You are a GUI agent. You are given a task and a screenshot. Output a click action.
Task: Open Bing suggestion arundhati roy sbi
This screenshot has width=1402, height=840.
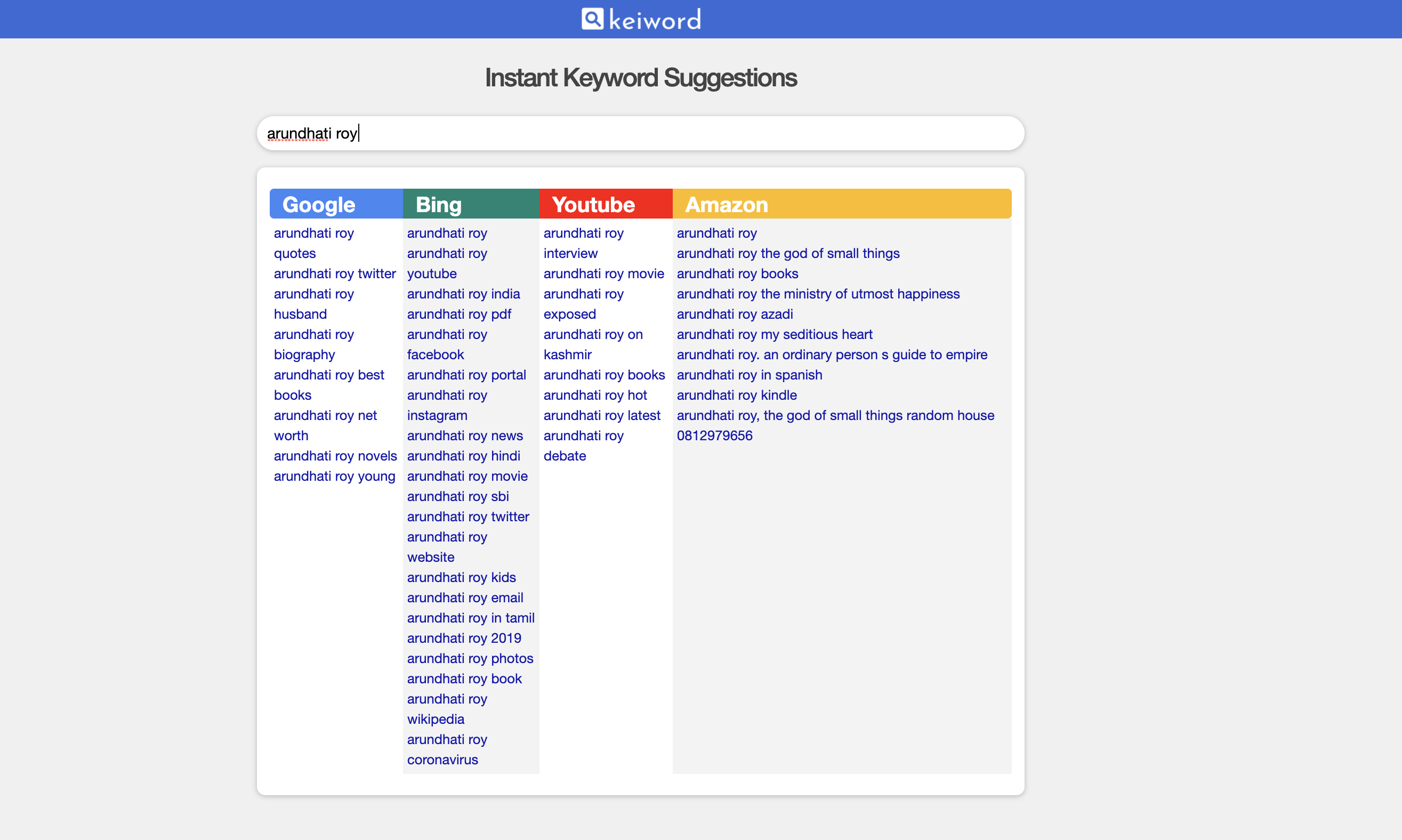pos(457,497)
